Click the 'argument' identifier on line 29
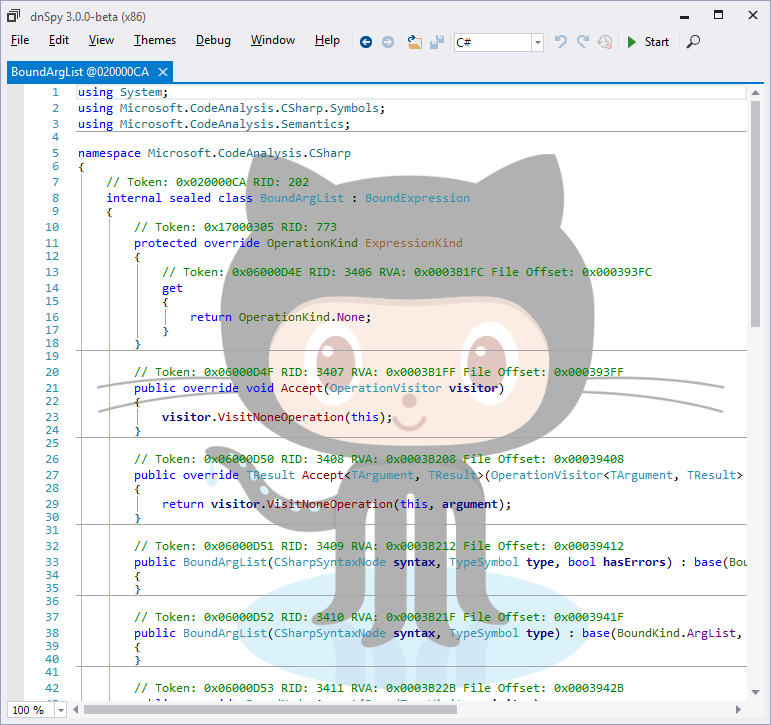The image size is (771, 725). [x=470, y=504]
